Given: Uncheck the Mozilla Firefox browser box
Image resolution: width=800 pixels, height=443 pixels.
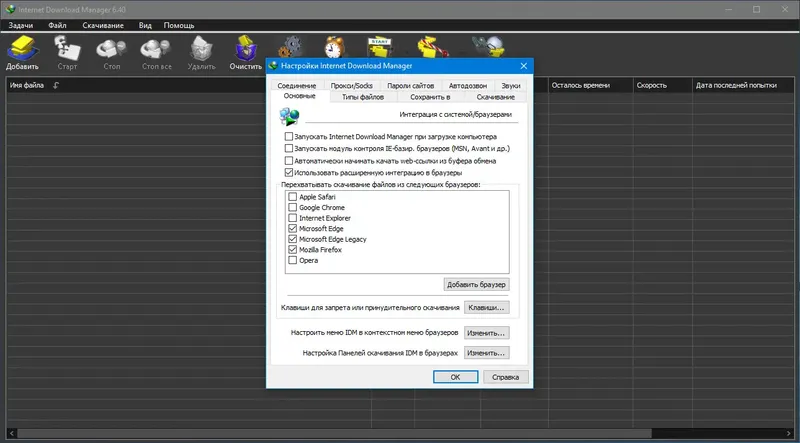Looking at the screenshot, I should [x=292, y=250].
